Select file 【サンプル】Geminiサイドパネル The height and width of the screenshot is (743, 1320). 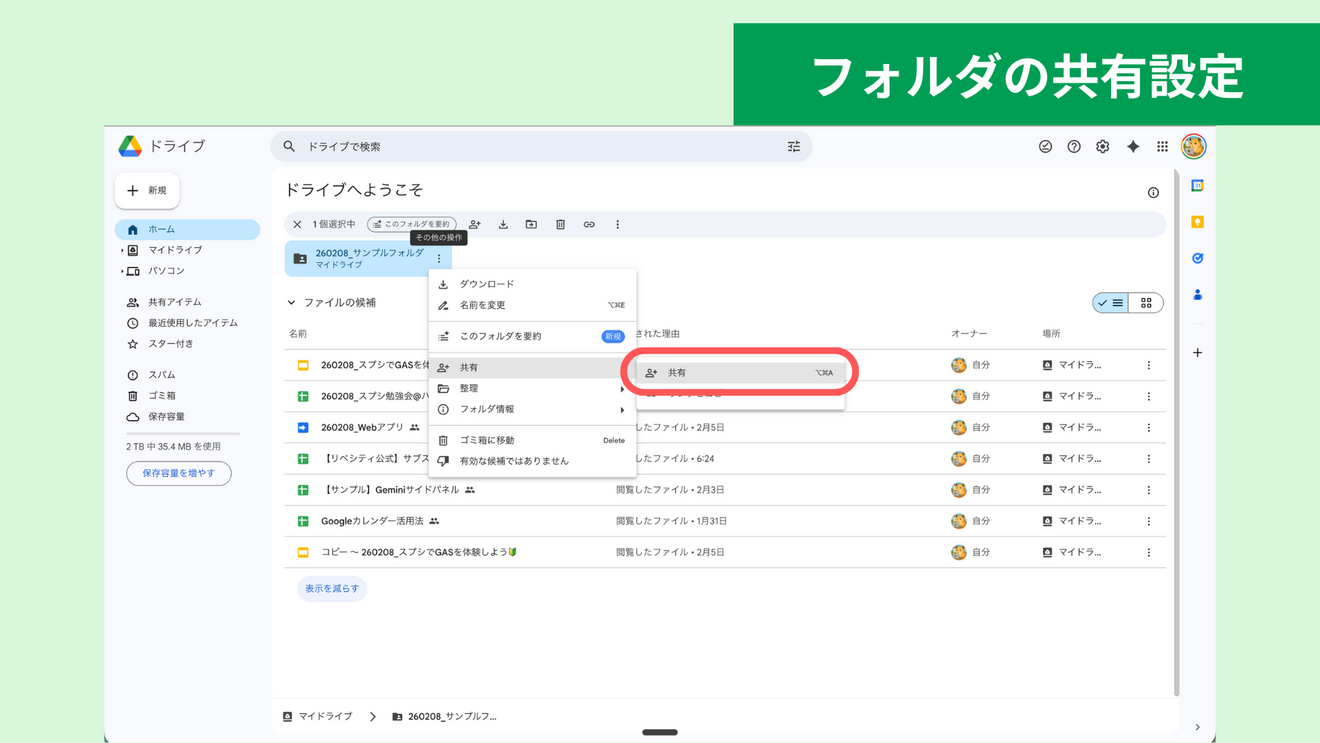(x=725, y=490)
